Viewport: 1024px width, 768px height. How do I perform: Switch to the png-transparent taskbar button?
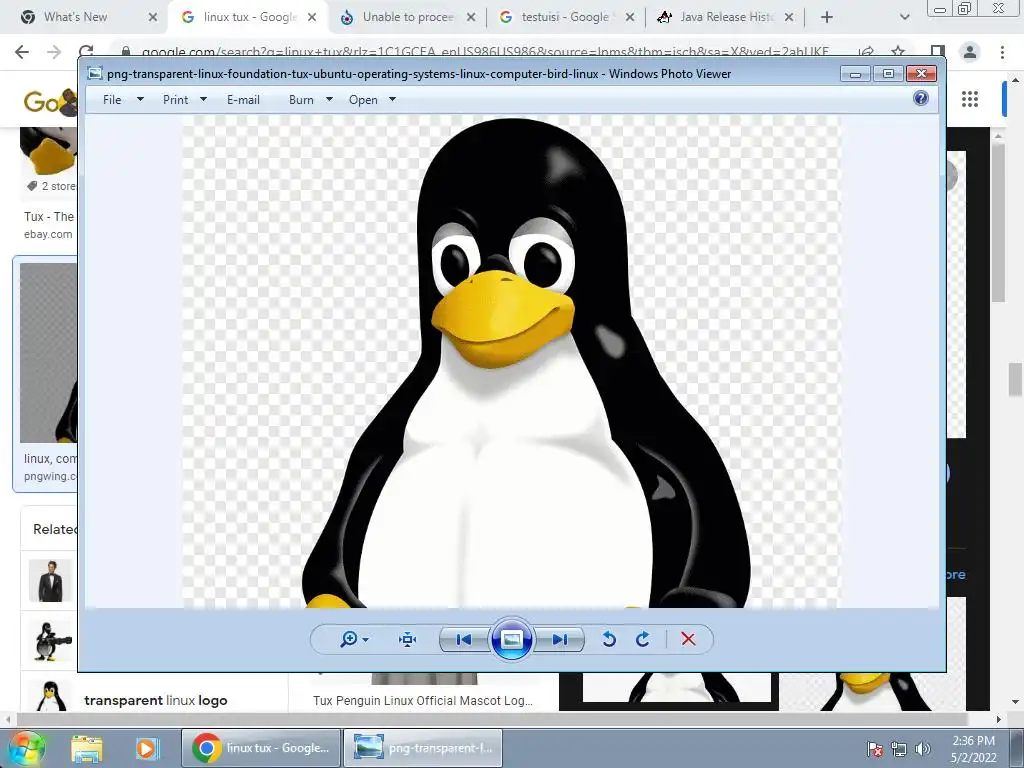[x=423, y=748]
